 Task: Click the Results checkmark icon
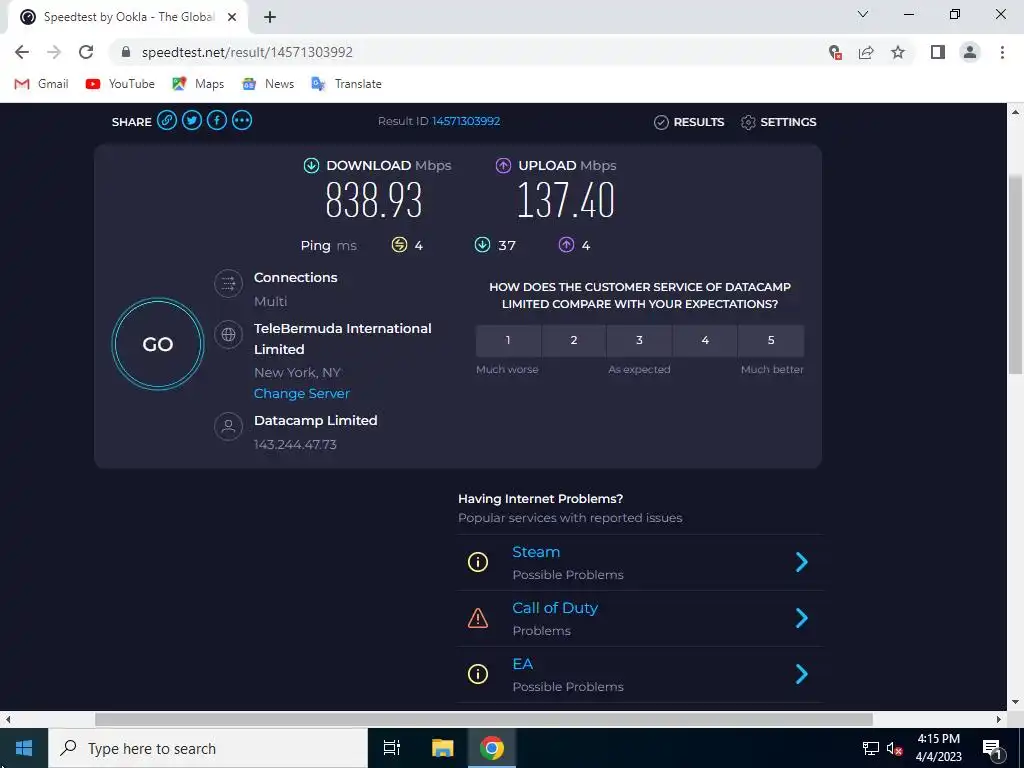click(661, 122)
